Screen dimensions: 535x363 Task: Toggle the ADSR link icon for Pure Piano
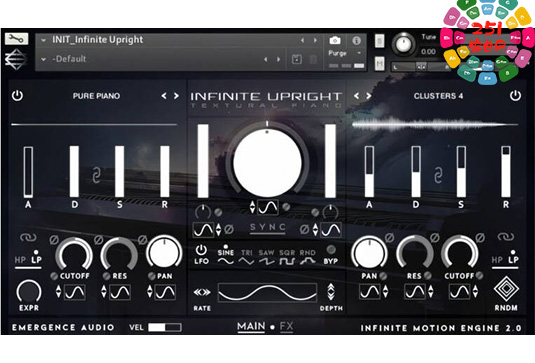[97, 174]
